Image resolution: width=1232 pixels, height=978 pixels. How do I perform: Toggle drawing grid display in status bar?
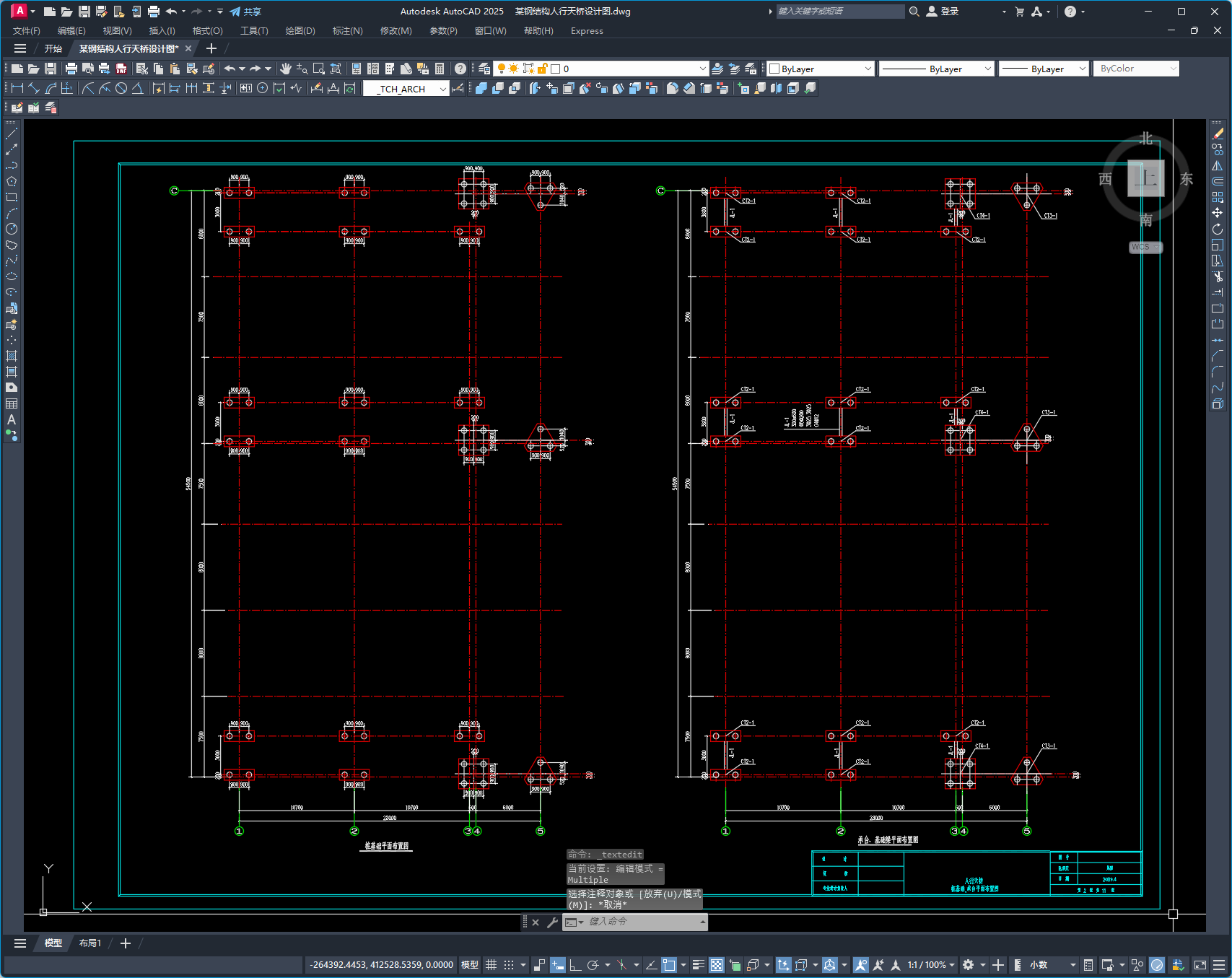(x=491, y=965)
